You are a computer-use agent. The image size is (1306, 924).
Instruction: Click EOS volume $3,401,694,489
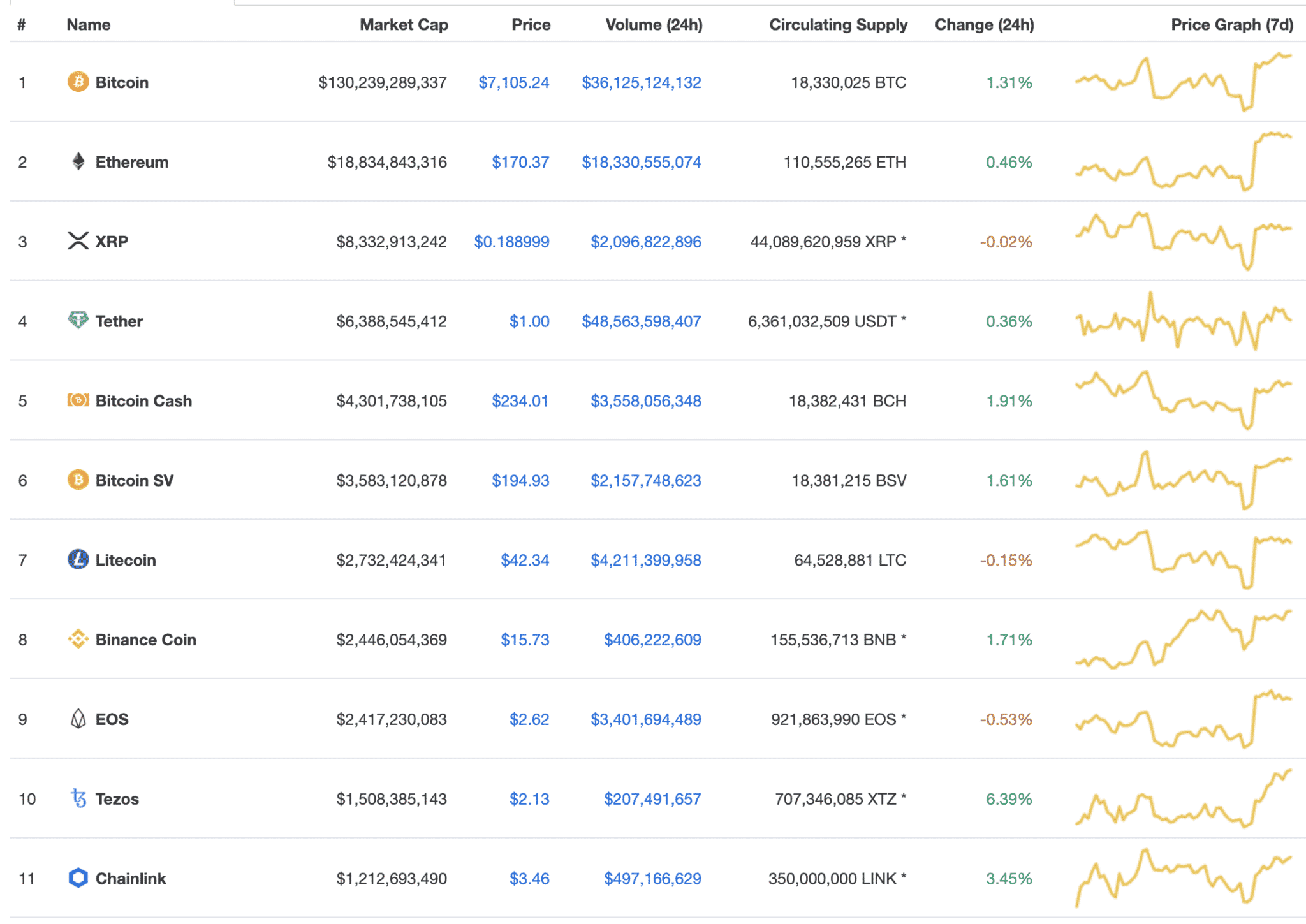tap(646, 719)
